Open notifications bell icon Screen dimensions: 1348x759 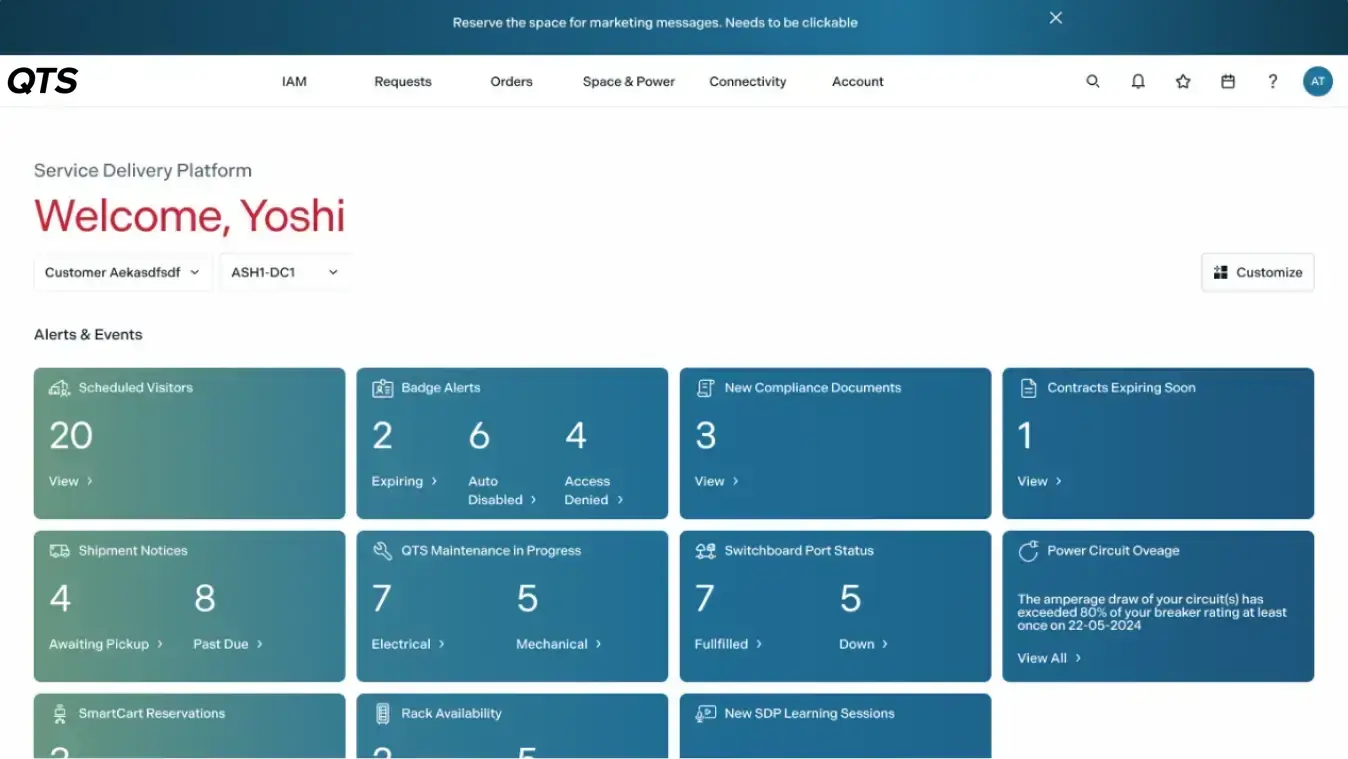click(x=1138, y=82)
